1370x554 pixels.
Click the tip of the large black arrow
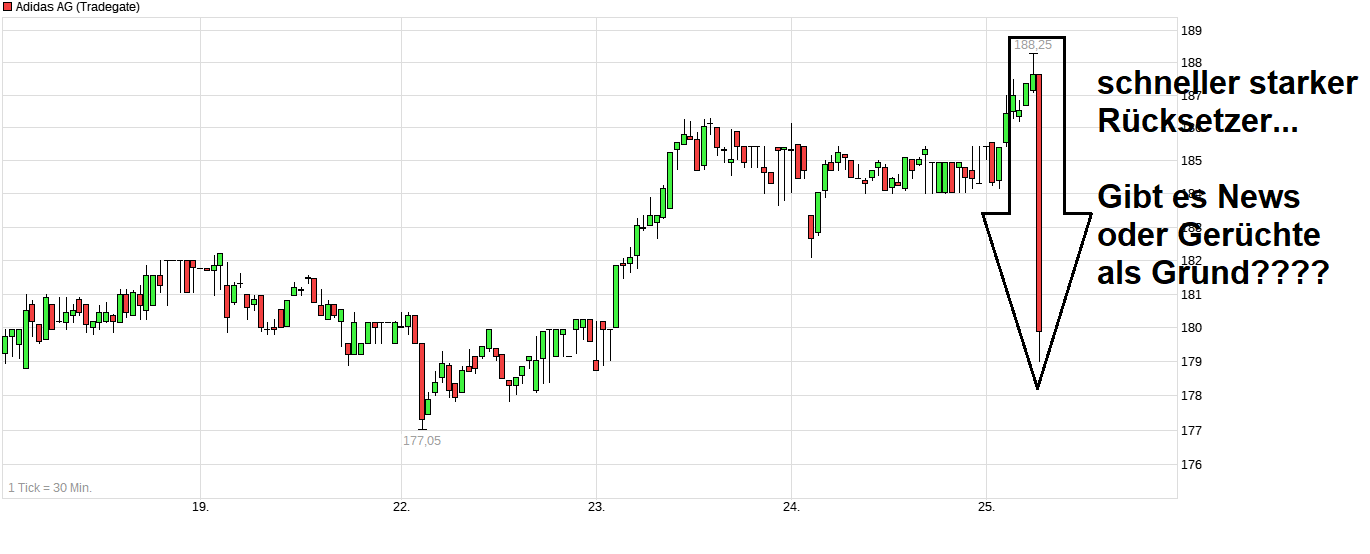pos(1037,386)
